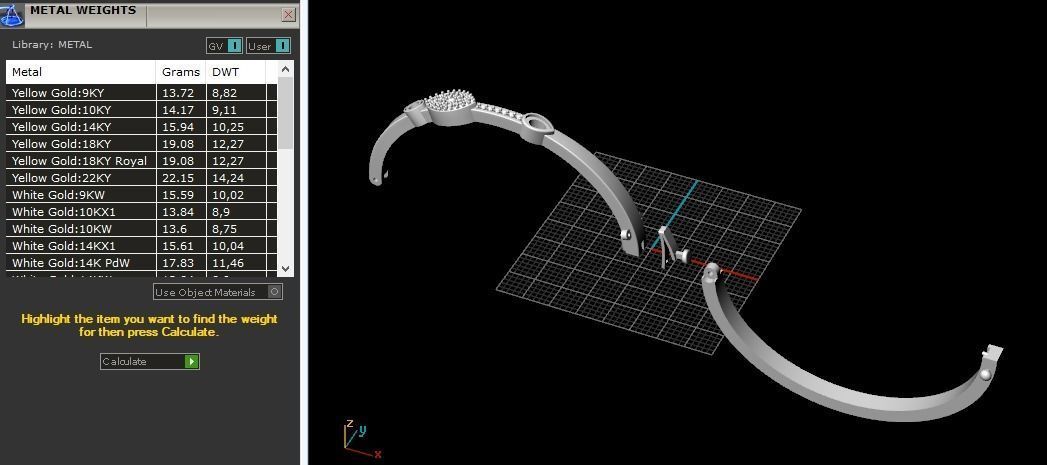Select Yellow Gold:14KY row
This screenshot has height=465, width=1047.
pos(141,127)
